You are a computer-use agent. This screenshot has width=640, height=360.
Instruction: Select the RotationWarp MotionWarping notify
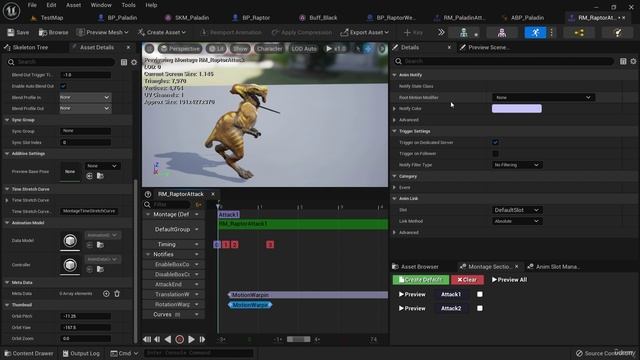point(250,305)
